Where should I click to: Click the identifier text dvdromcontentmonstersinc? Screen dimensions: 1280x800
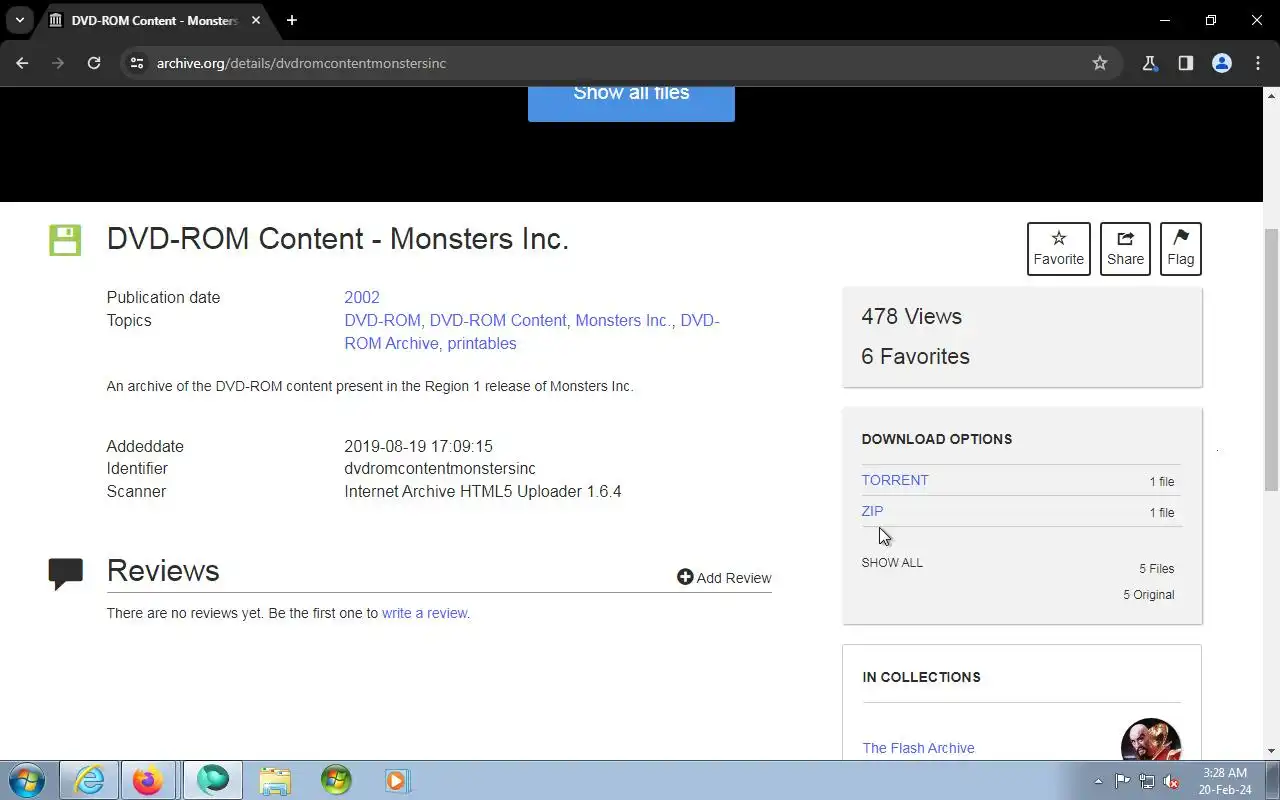click(440, 468)
